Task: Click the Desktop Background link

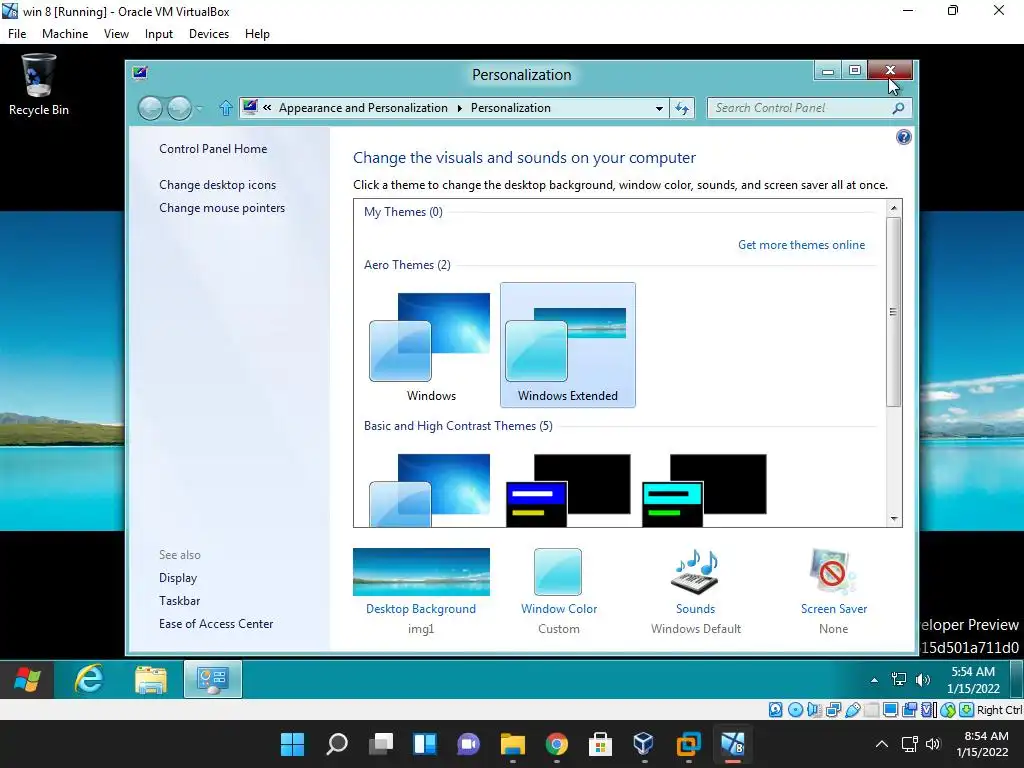Action: pyautogui.click(x=421, y=609)
